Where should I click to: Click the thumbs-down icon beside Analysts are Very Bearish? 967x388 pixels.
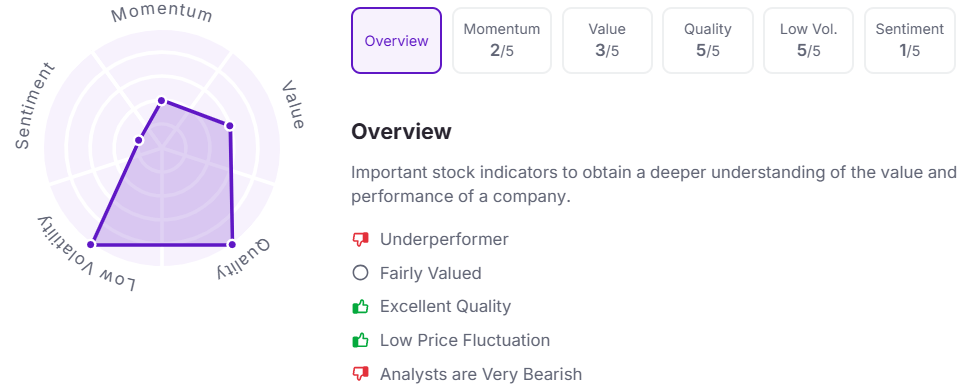360,373
